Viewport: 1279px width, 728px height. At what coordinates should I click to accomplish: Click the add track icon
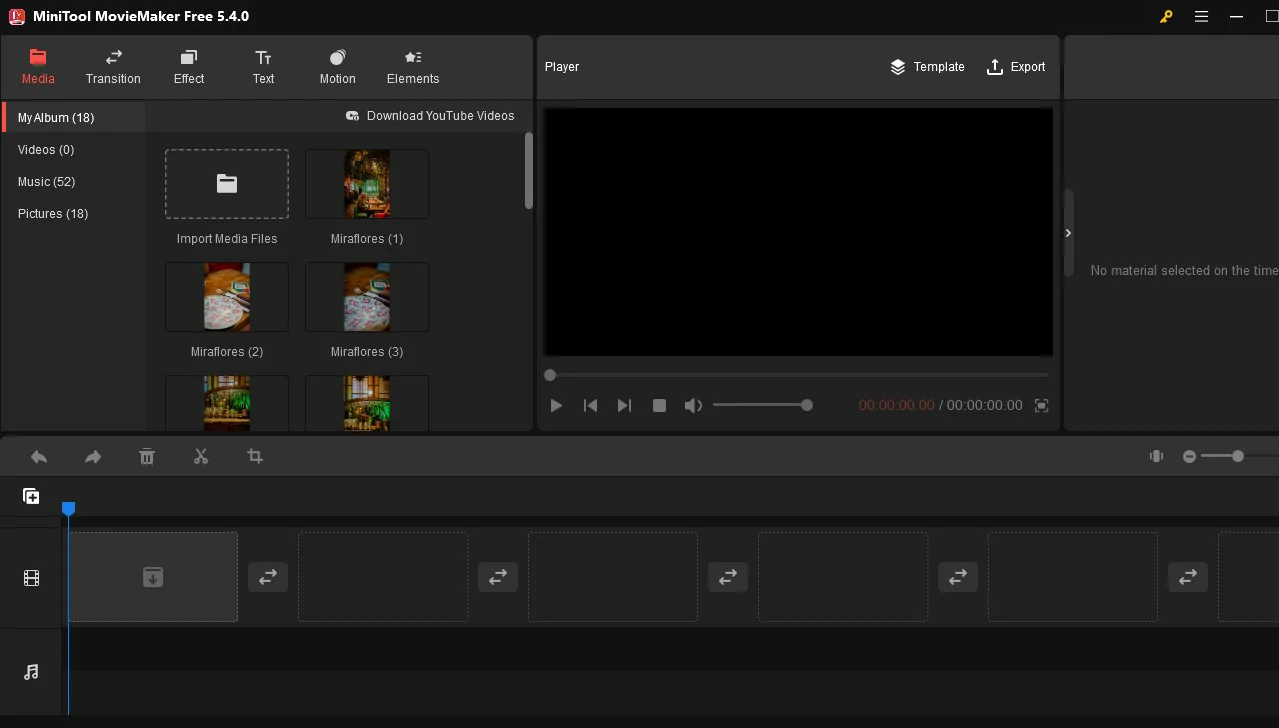(x=31, y=496)
